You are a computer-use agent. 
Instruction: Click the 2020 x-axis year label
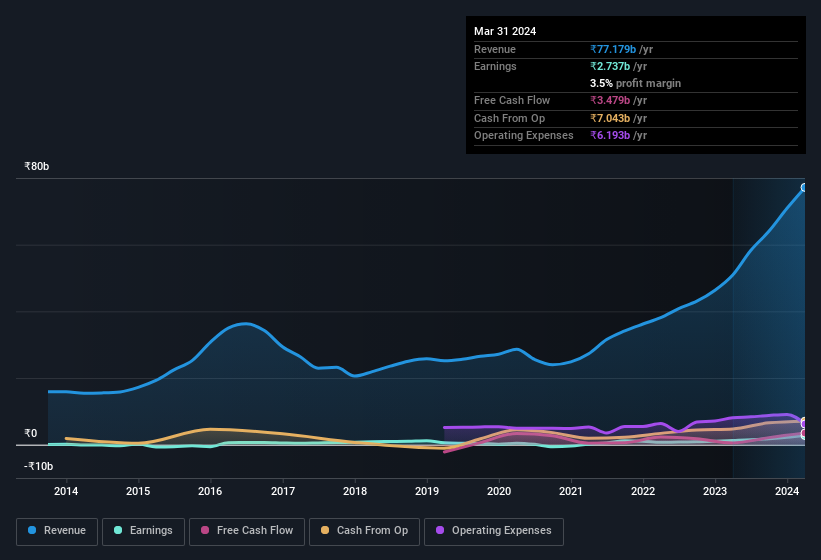point(499,491)
